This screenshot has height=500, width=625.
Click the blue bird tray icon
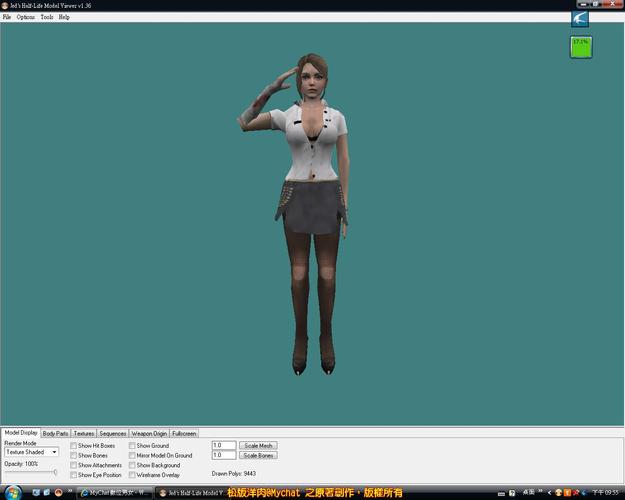point(584,493)
